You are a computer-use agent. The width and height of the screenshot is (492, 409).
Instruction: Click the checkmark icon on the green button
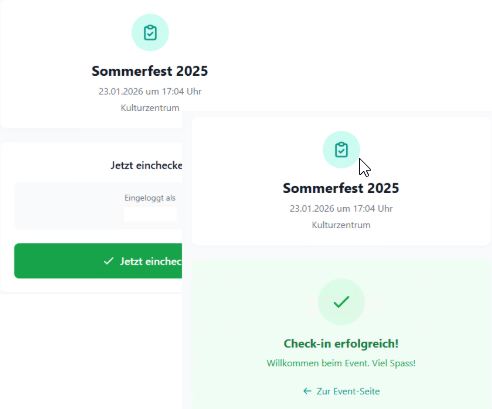109,261
